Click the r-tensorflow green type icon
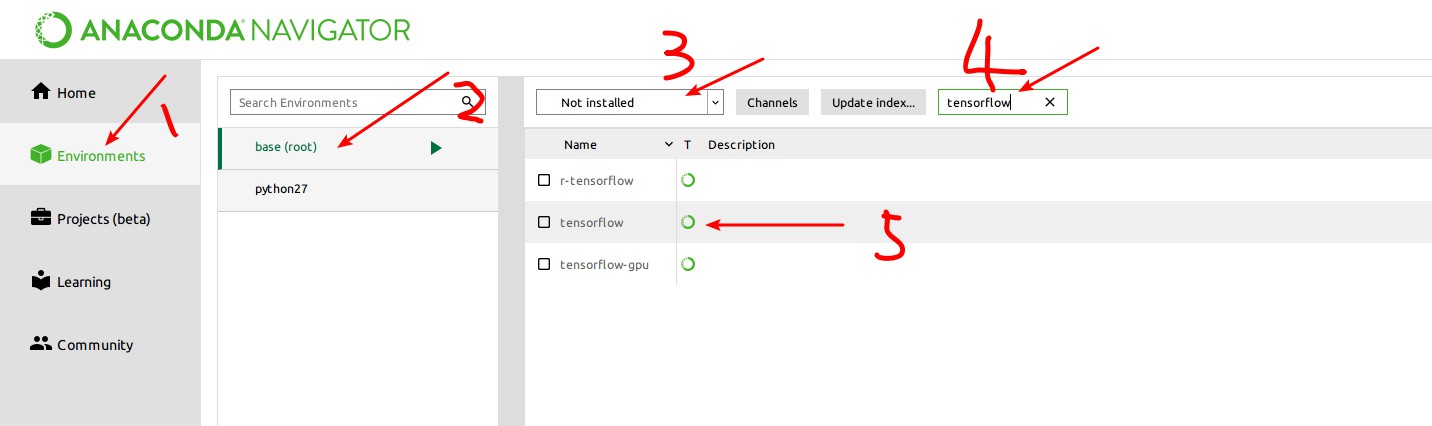The height and width of the screenshot is (426, 1432). click(688, 180)
